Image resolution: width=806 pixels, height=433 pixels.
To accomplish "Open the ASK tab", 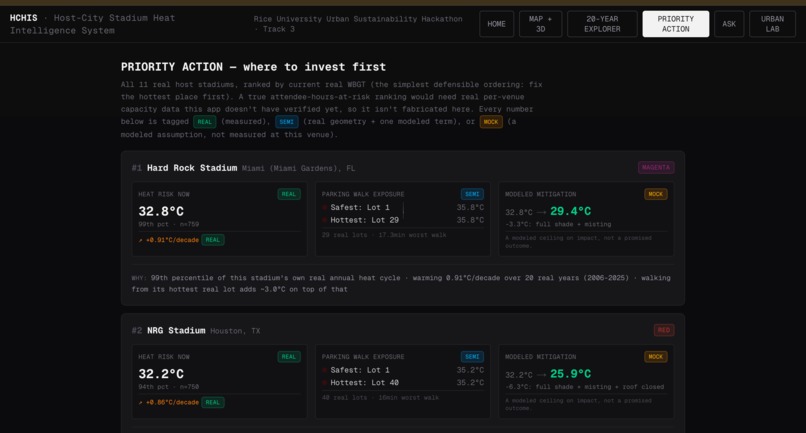I will pos(729,24).
